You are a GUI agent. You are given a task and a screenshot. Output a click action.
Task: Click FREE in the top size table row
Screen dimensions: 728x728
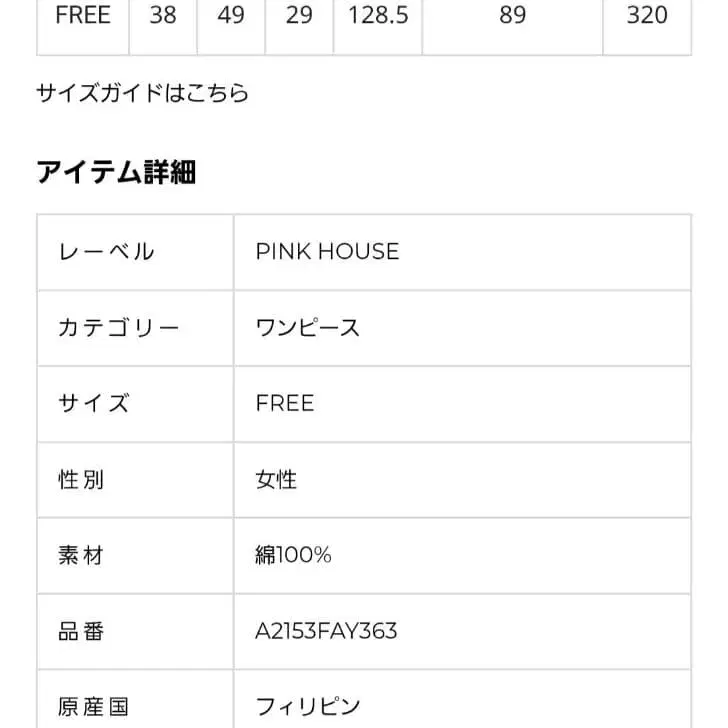(83, 16)
